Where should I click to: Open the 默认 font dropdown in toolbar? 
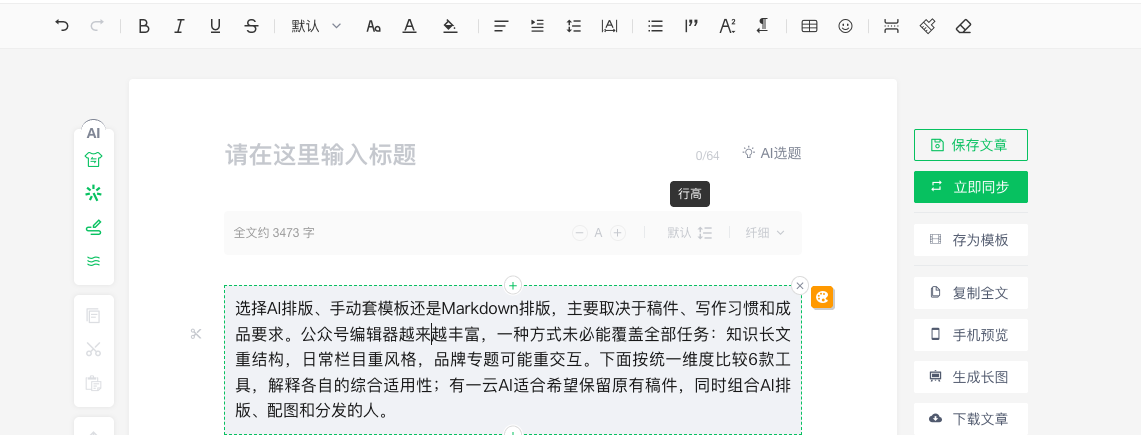[x=317, y=26]
